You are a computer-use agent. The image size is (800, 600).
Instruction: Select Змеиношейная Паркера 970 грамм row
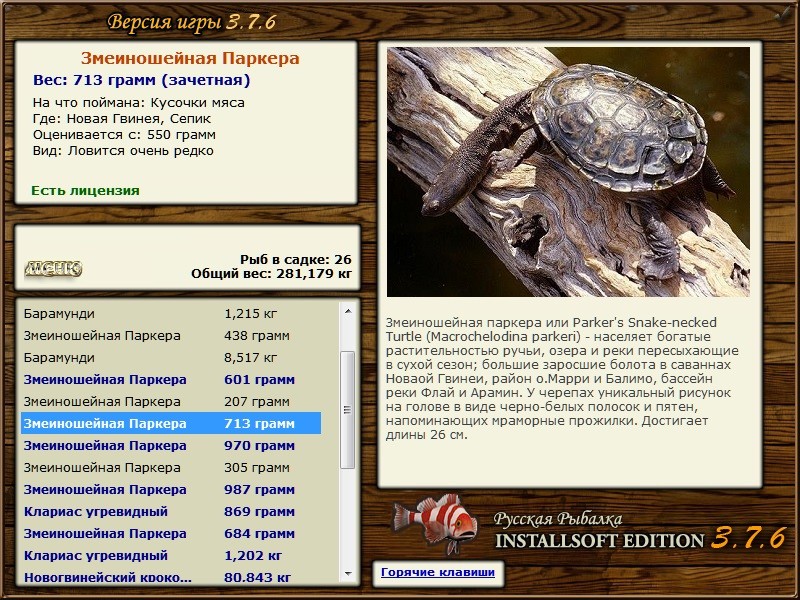click(171, 445)
